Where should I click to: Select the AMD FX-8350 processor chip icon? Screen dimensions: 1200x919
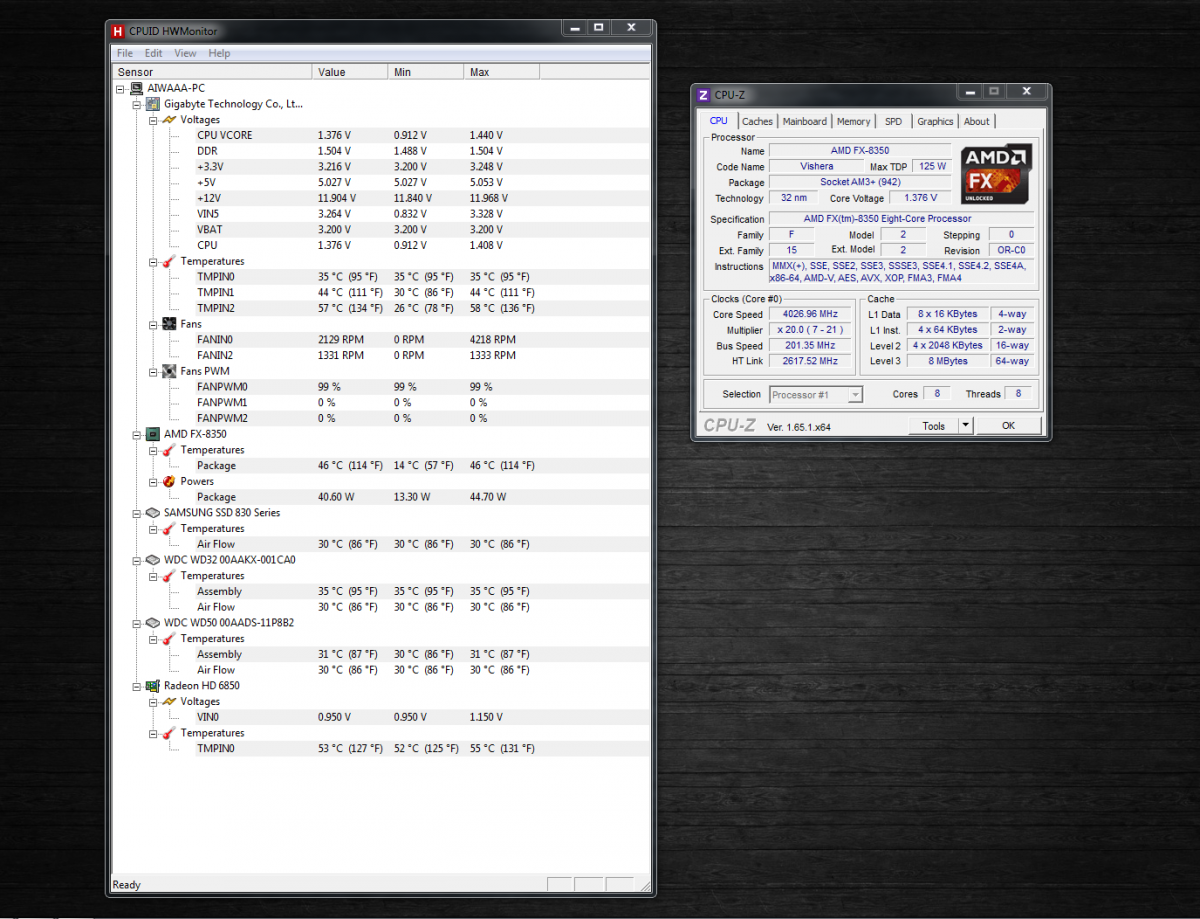[x=153, y=434]
